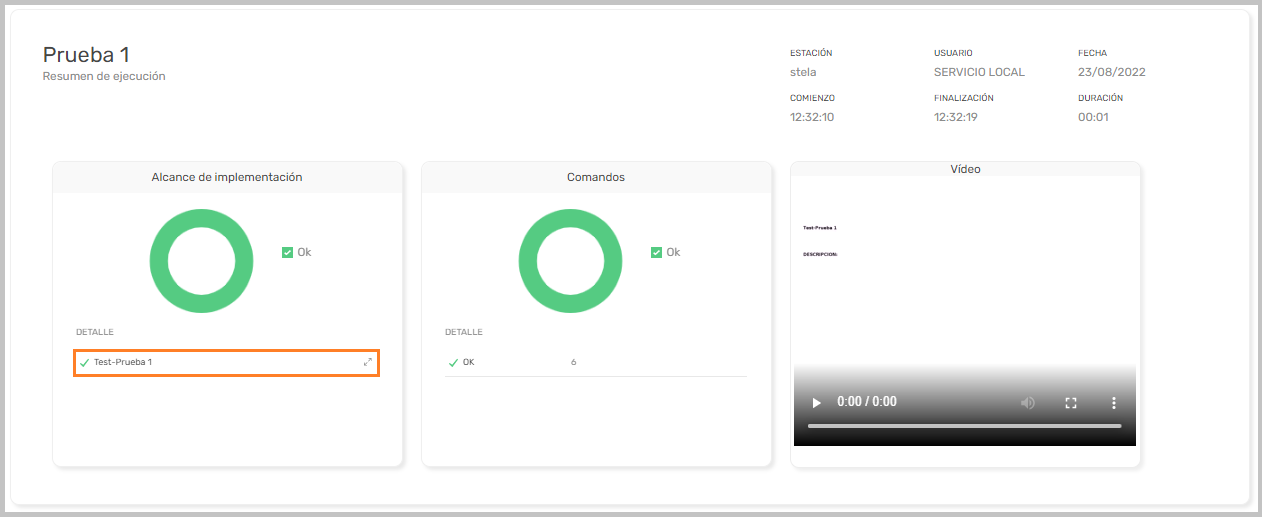Click the COMIENZO field label
The width and height of the screenshot is (1262, 517).
(812, 98)
